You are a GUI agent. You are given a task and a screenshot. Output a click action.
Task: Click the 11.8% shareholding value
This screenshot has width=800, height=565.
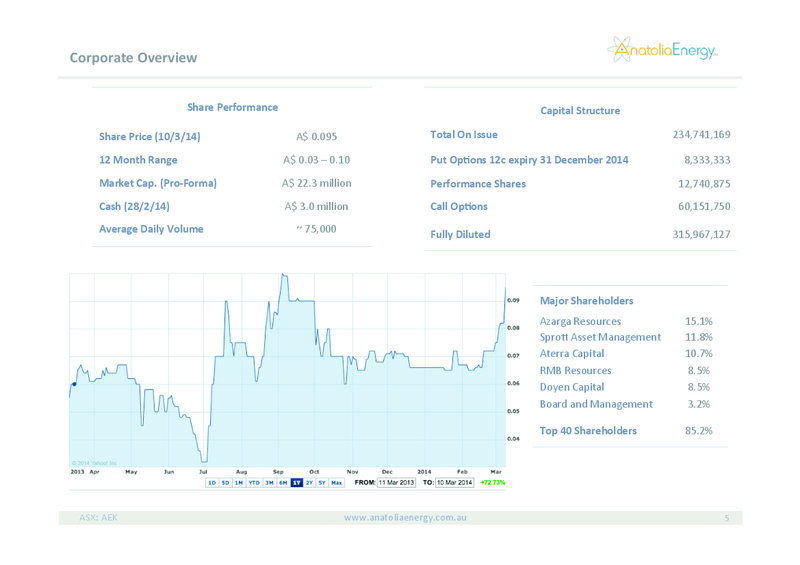tap(698, 337)
